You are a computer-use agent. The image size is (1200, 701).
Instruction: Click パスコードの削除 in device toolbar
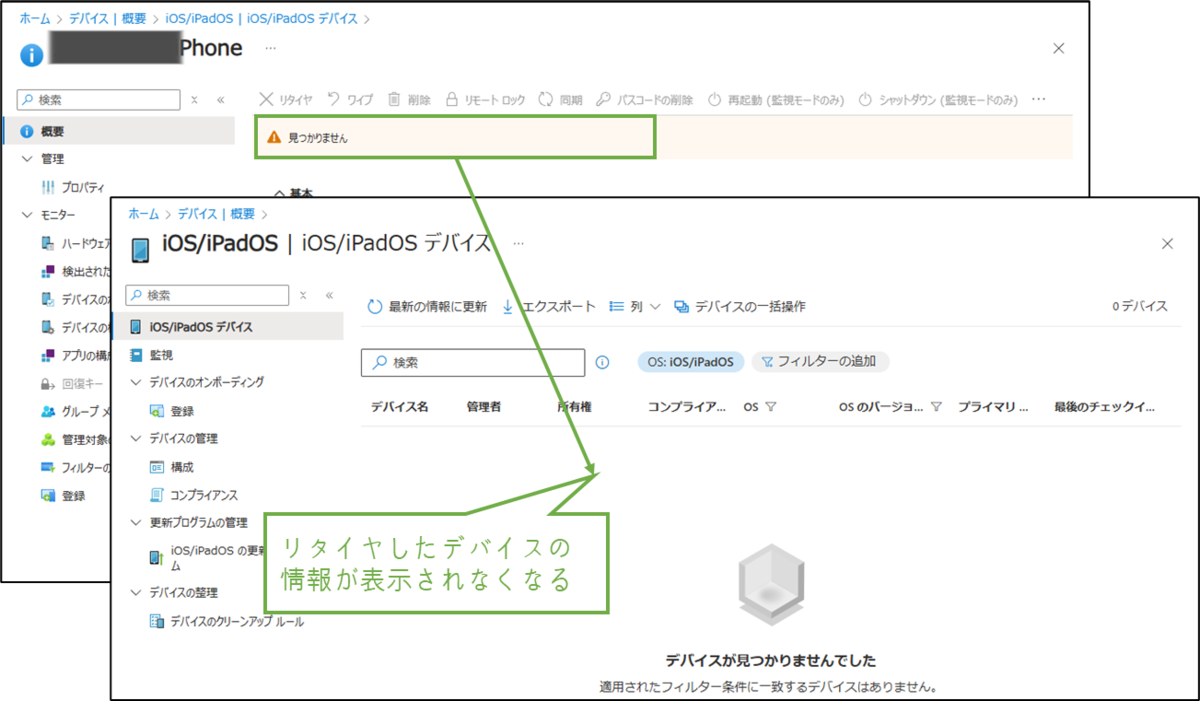click(x=645, y=100)
